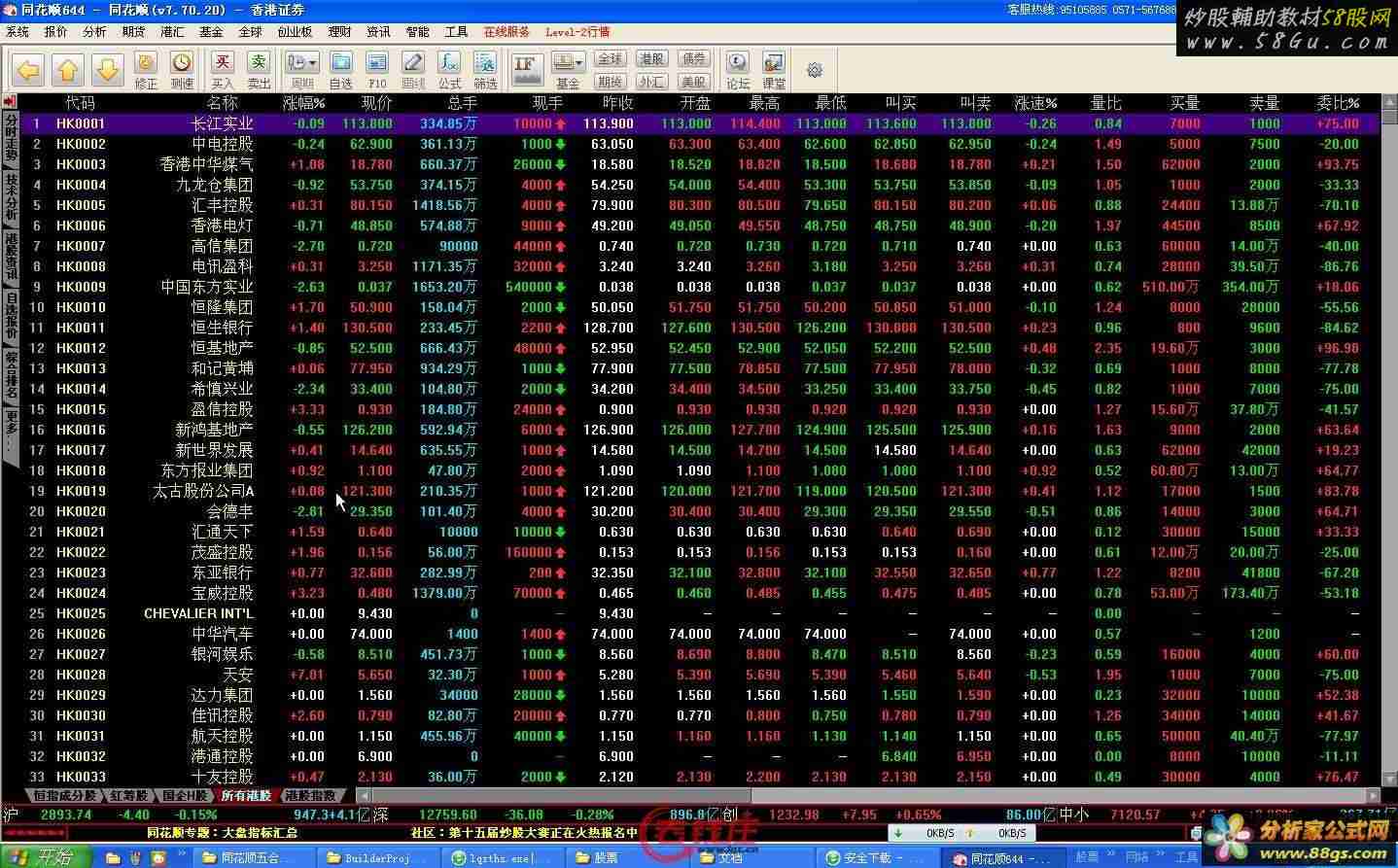Sort by the 委比% column header
1398x868 pixels.
tap(1337, 102)
